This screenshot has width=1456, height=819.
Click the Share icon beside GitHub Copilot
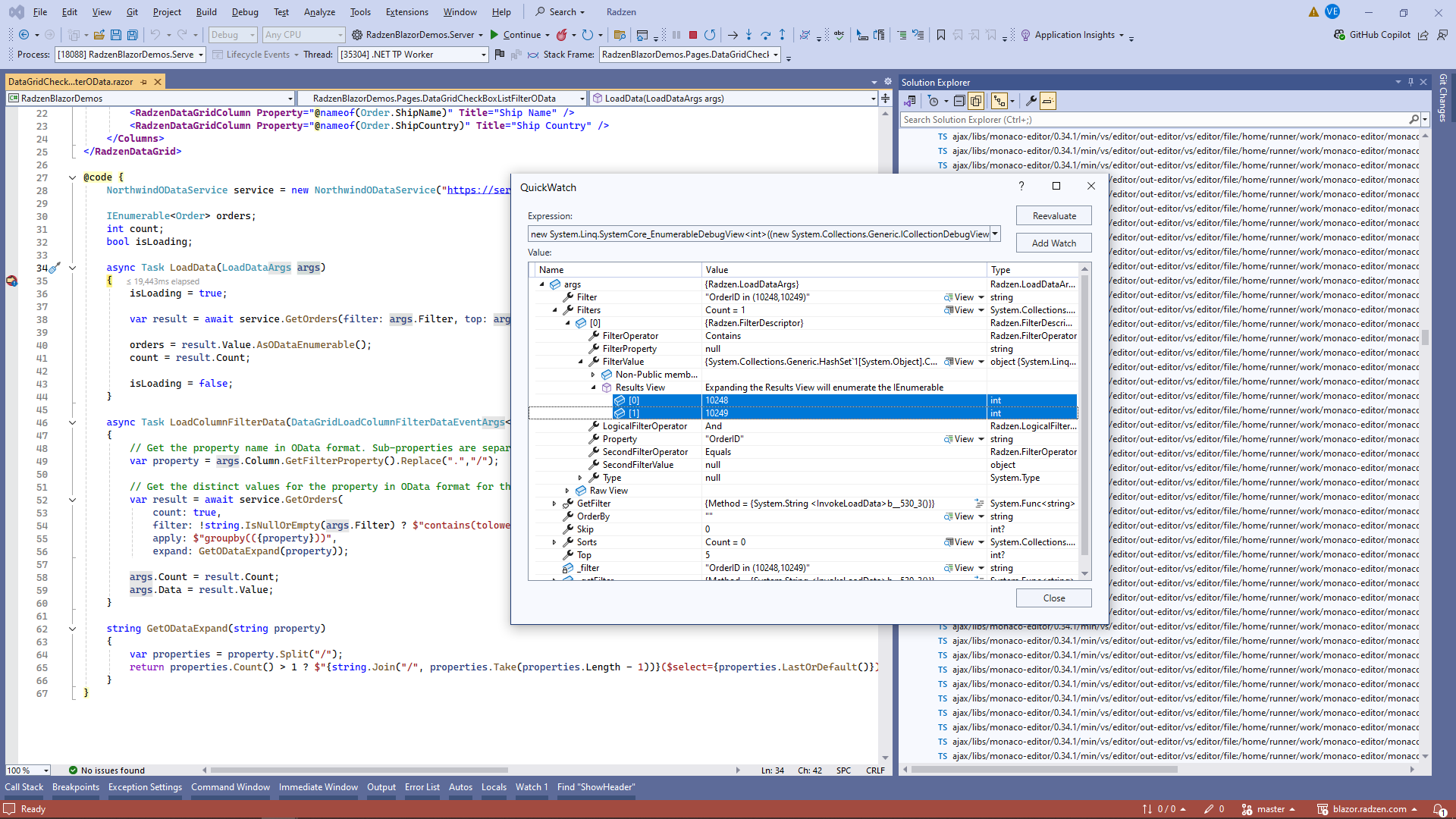pos(1423,35)
